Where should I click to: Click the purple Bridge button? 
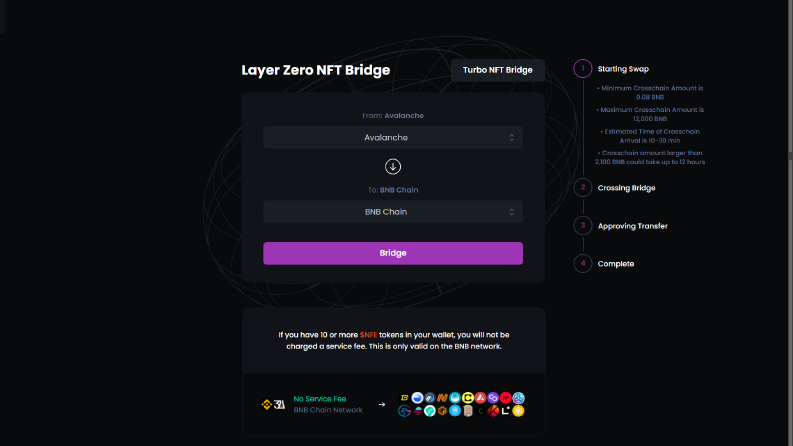[x=393, y=253]
